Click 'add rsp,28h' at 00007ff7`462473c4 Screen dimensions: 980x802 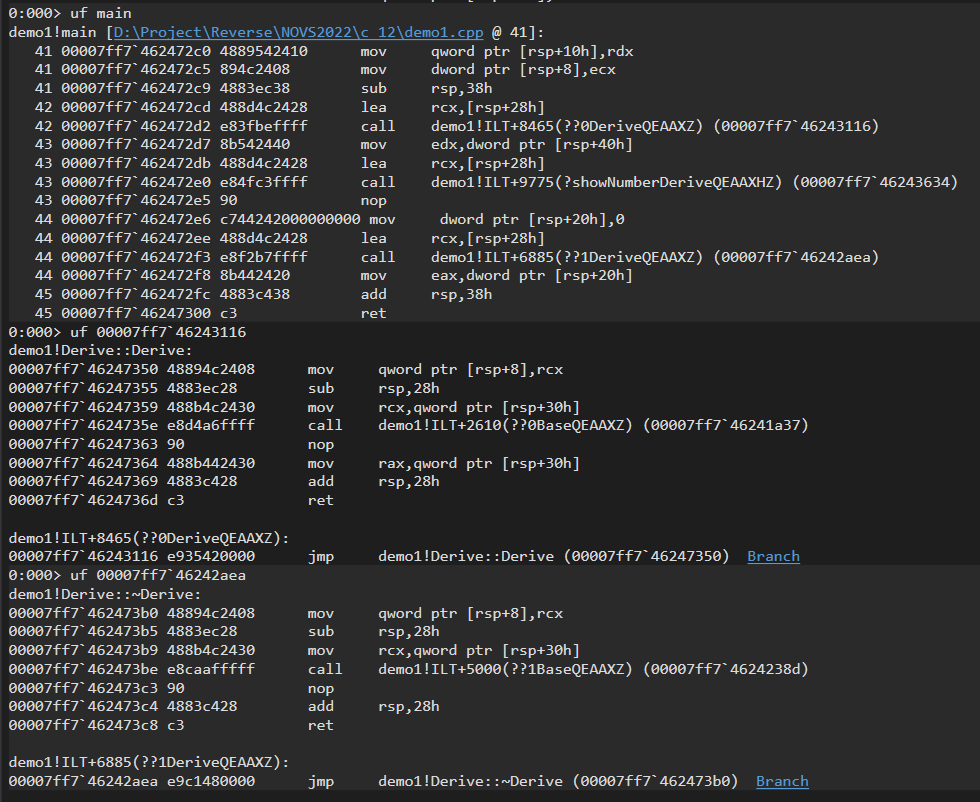(373, 706)
